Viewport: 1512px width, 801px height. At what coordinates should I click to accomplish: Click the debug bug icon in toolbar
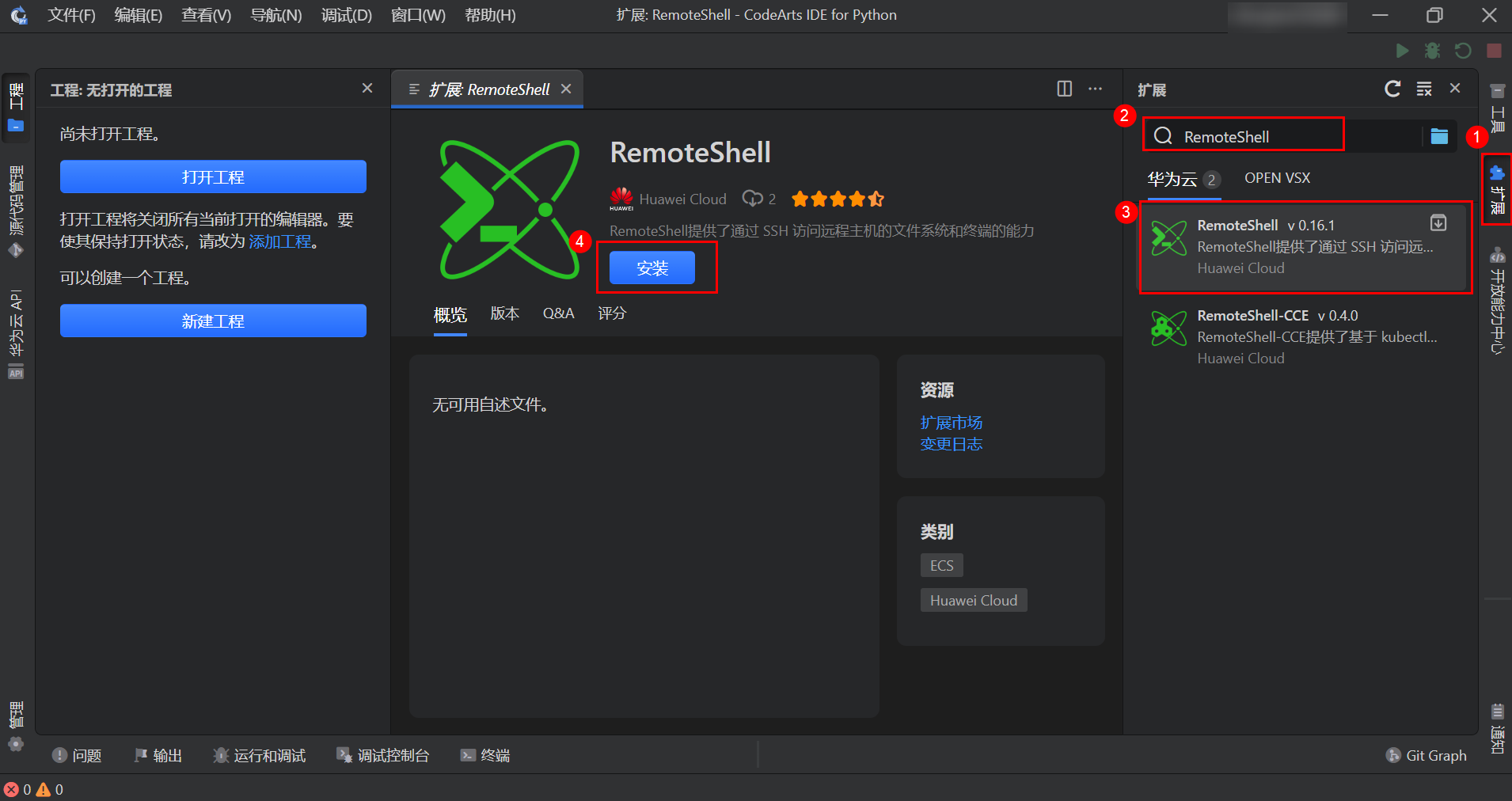[x=1432, y=51]
